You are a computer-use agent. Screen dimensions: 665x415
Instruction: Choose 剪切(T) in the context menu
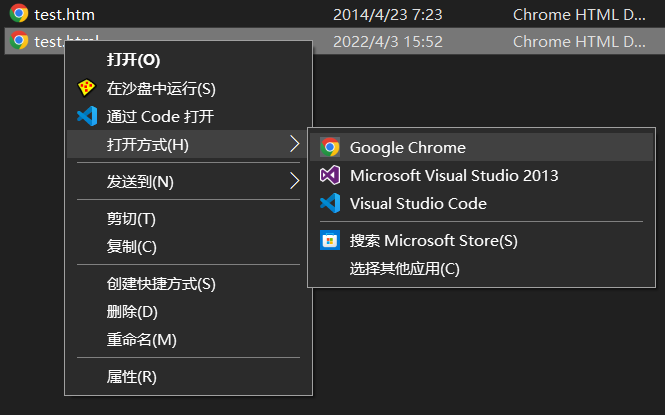(131, 219)
